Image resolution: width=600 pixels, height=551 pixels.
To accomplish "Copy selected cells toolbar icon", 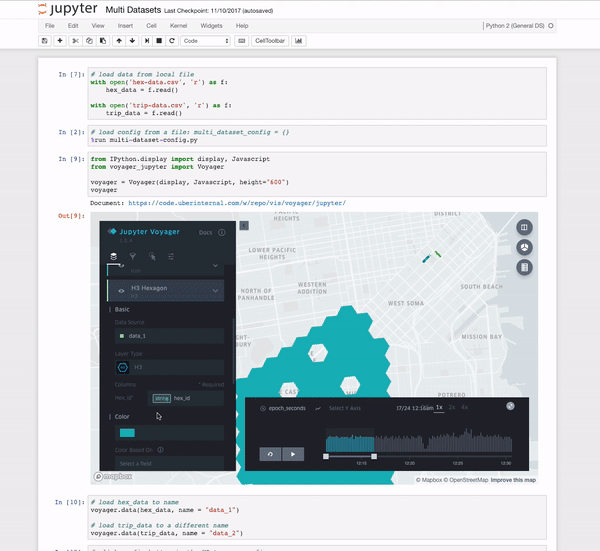I will 89,41.
